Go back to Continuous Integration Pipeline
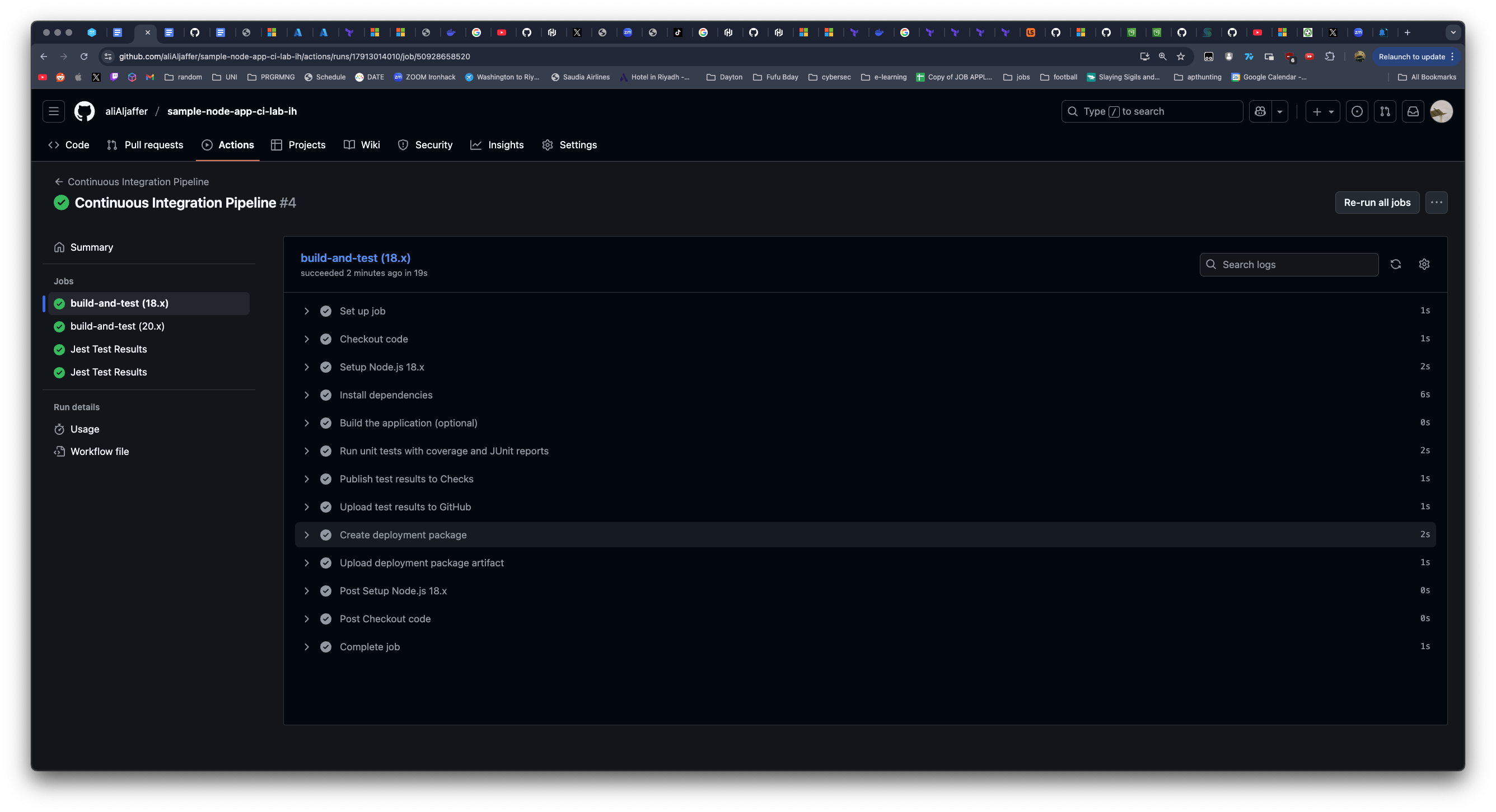 point(138,181)
